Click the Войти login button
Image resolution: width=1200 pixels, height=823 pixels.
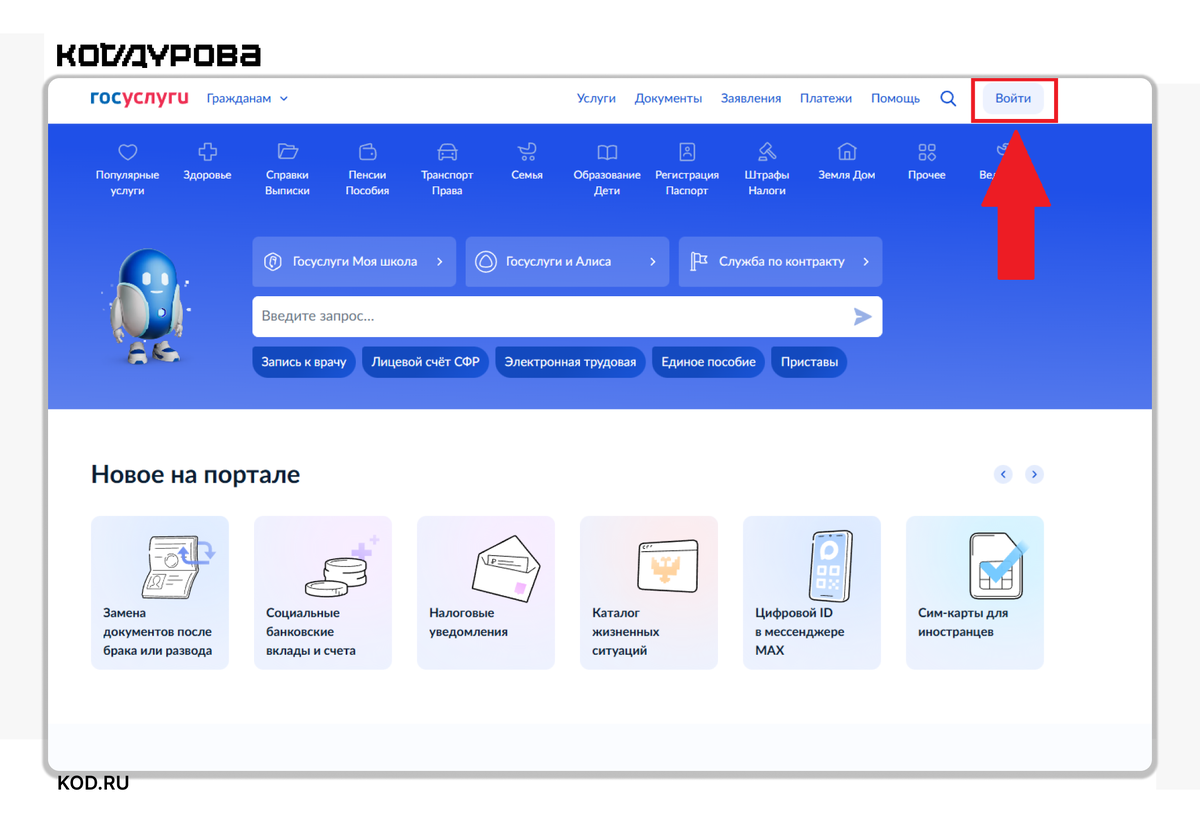click(1013, 99)
